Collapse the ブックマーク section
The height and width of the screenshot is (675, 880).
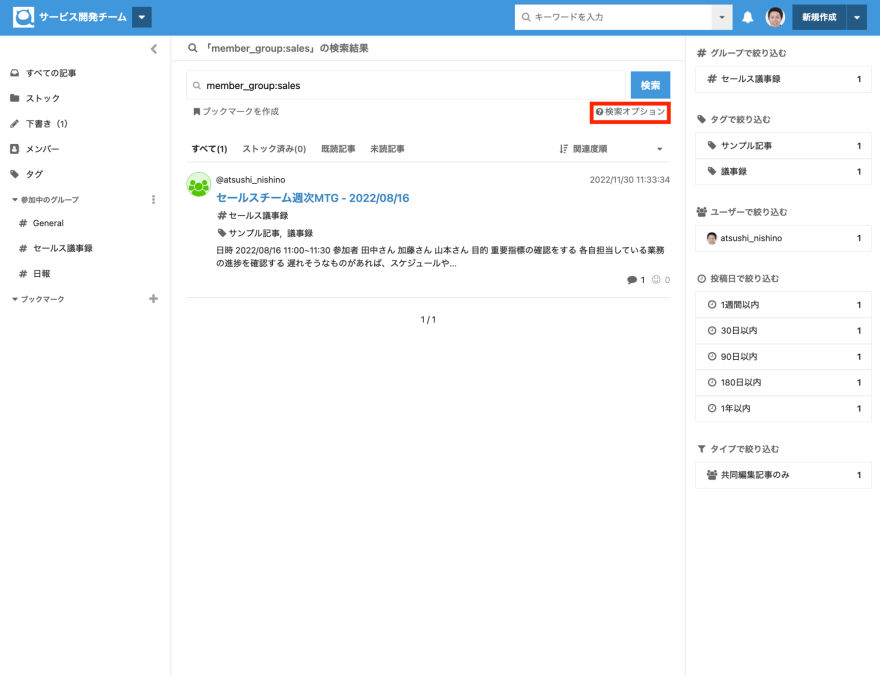coord(38,299)
